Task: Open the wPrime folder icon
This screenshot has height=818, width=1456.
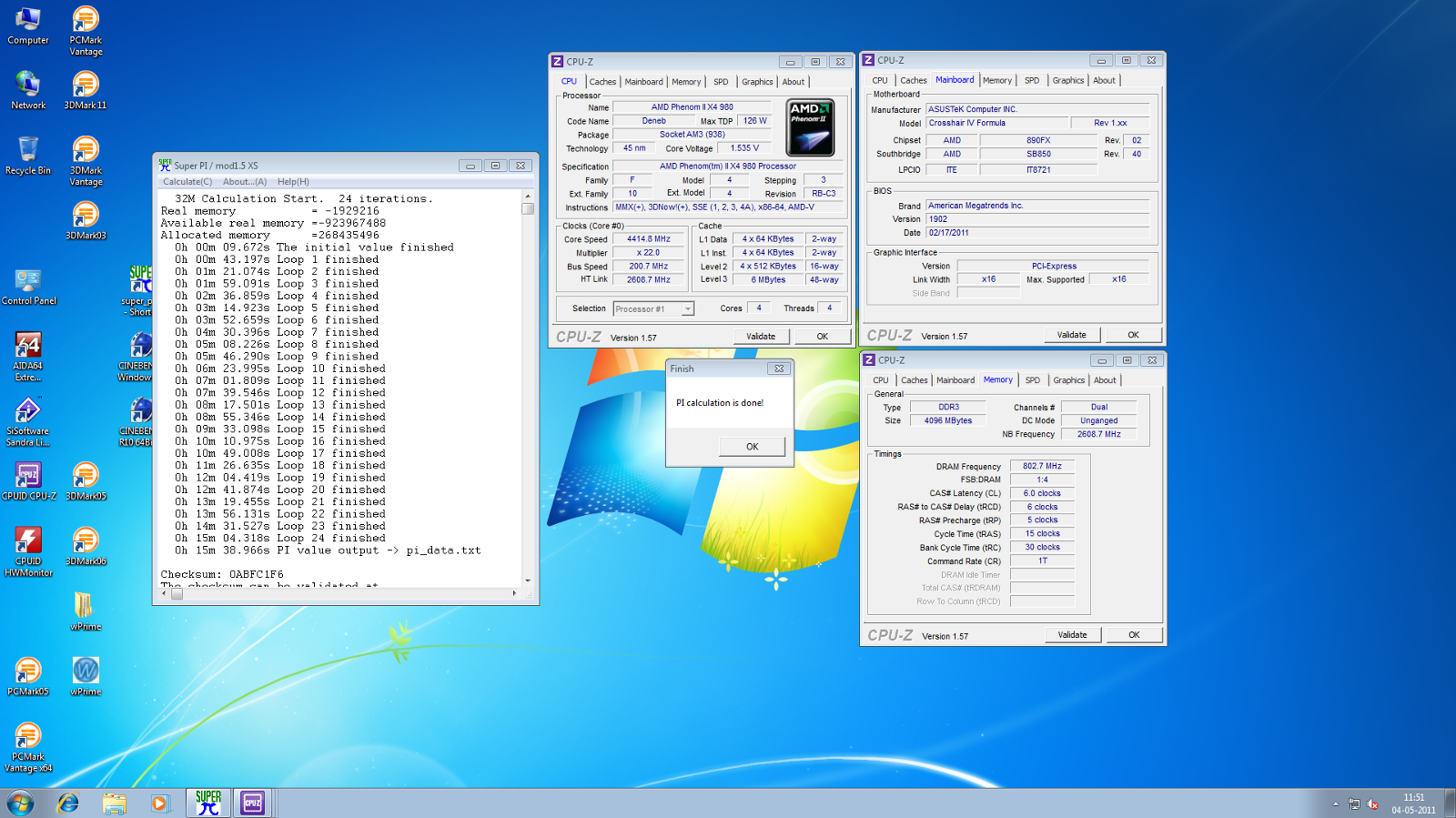Action: click(x=86, y=611)
